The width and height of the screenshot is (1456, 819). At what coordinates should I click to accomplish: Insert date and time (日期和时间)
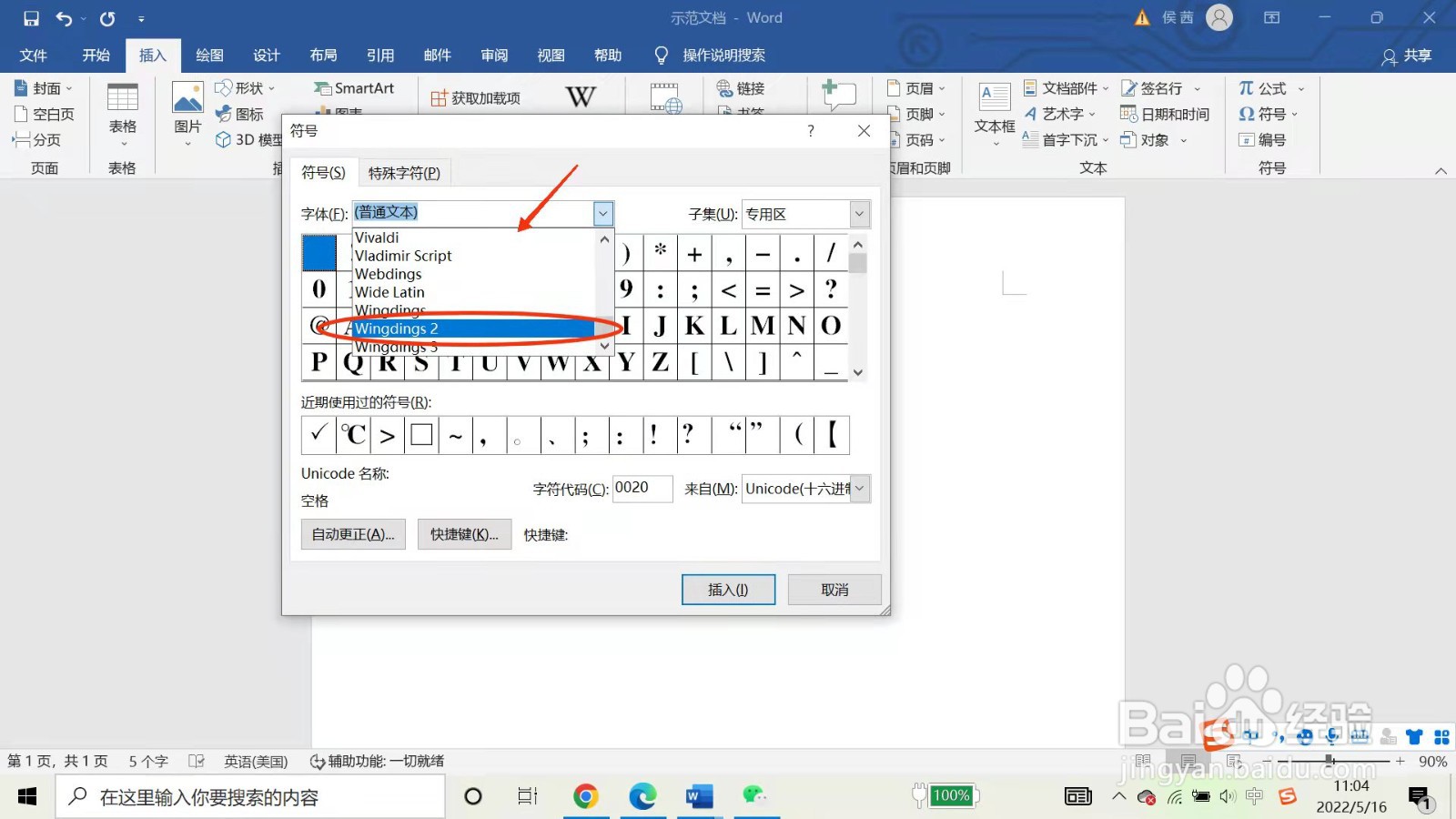point(1165,114)
